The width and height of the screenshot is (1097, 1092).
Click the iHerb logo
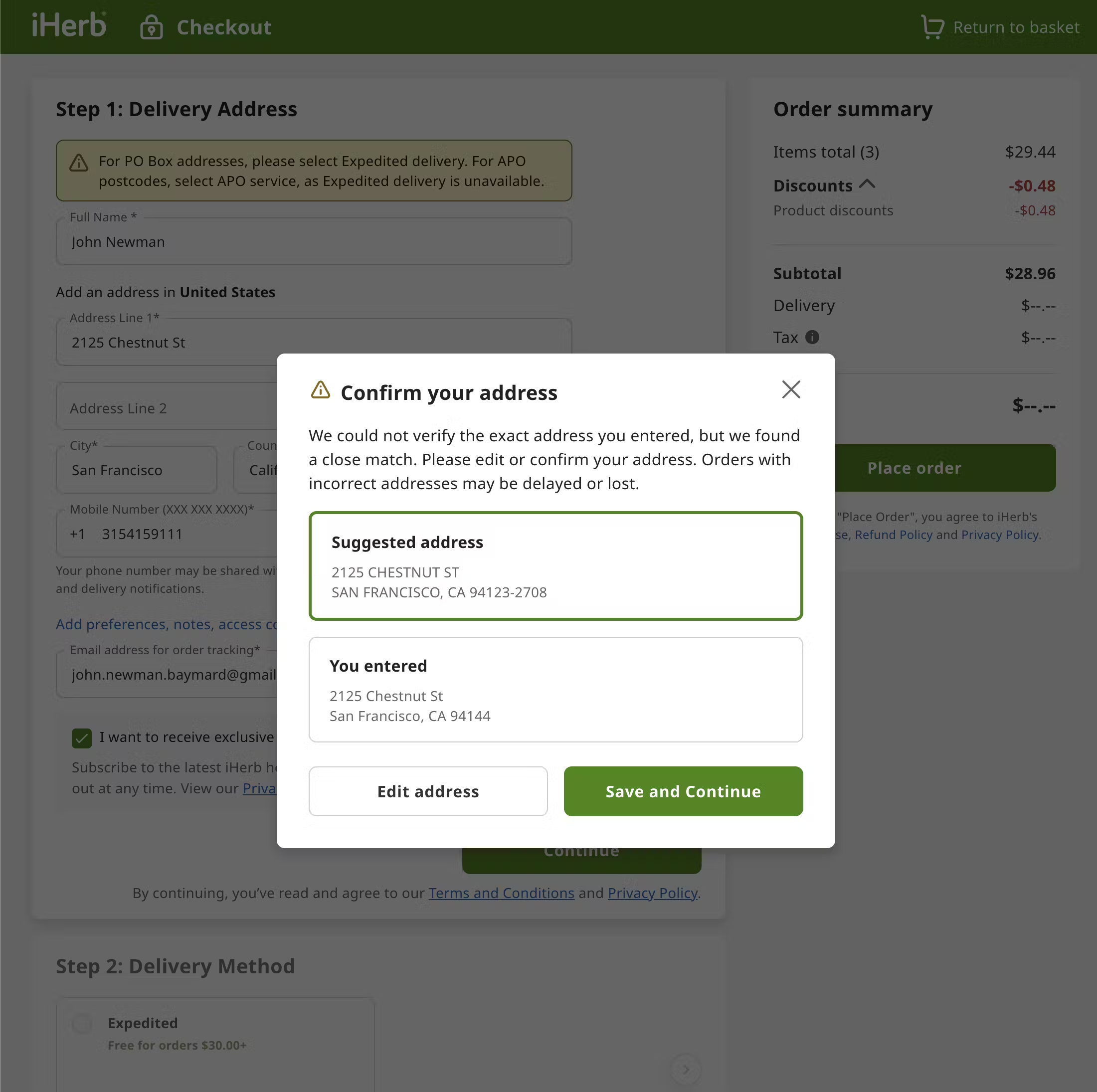pos(69,26)
